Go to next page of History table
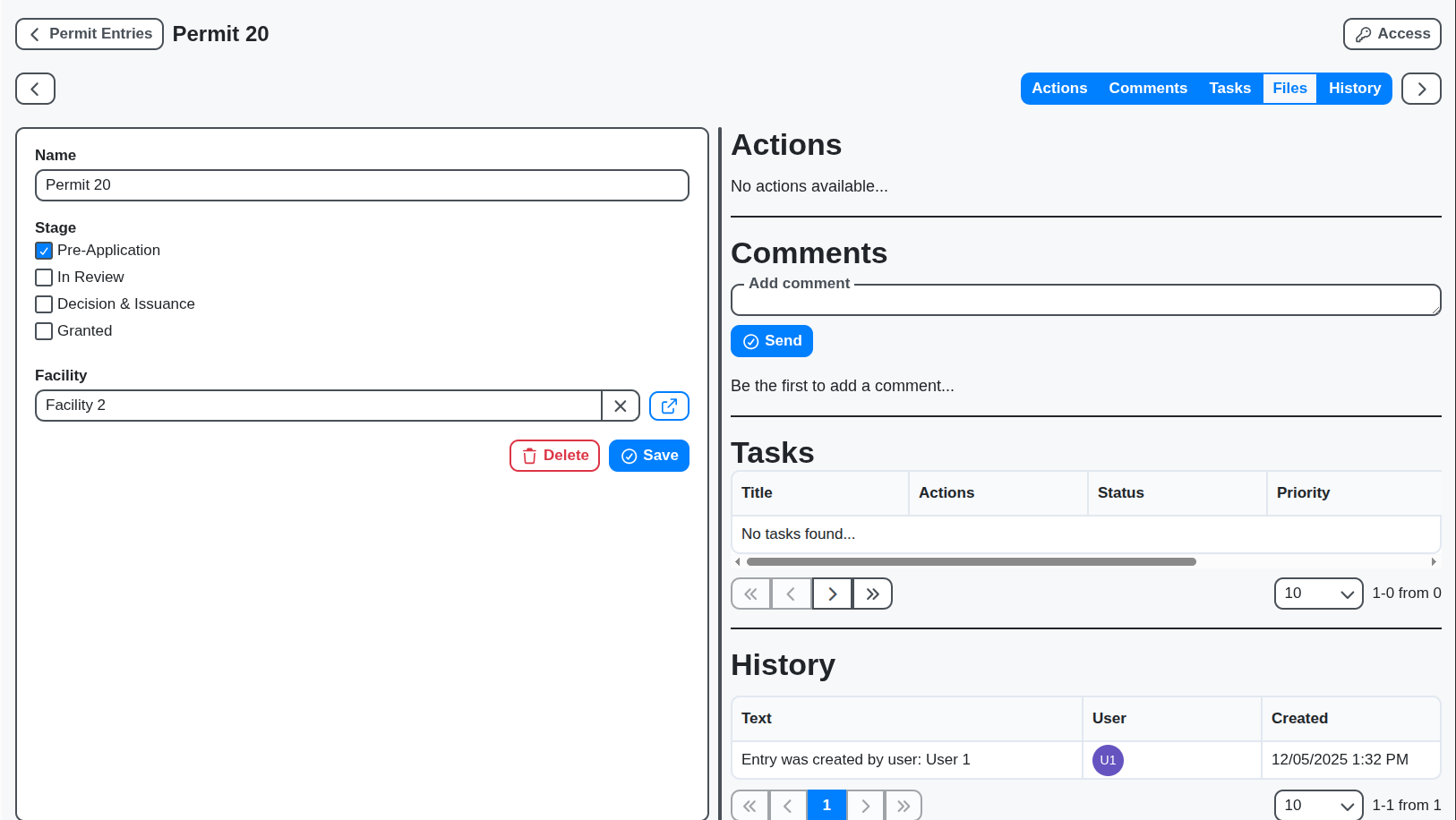The height and width of the screenshot is (820, 1456). coord(865,806)
